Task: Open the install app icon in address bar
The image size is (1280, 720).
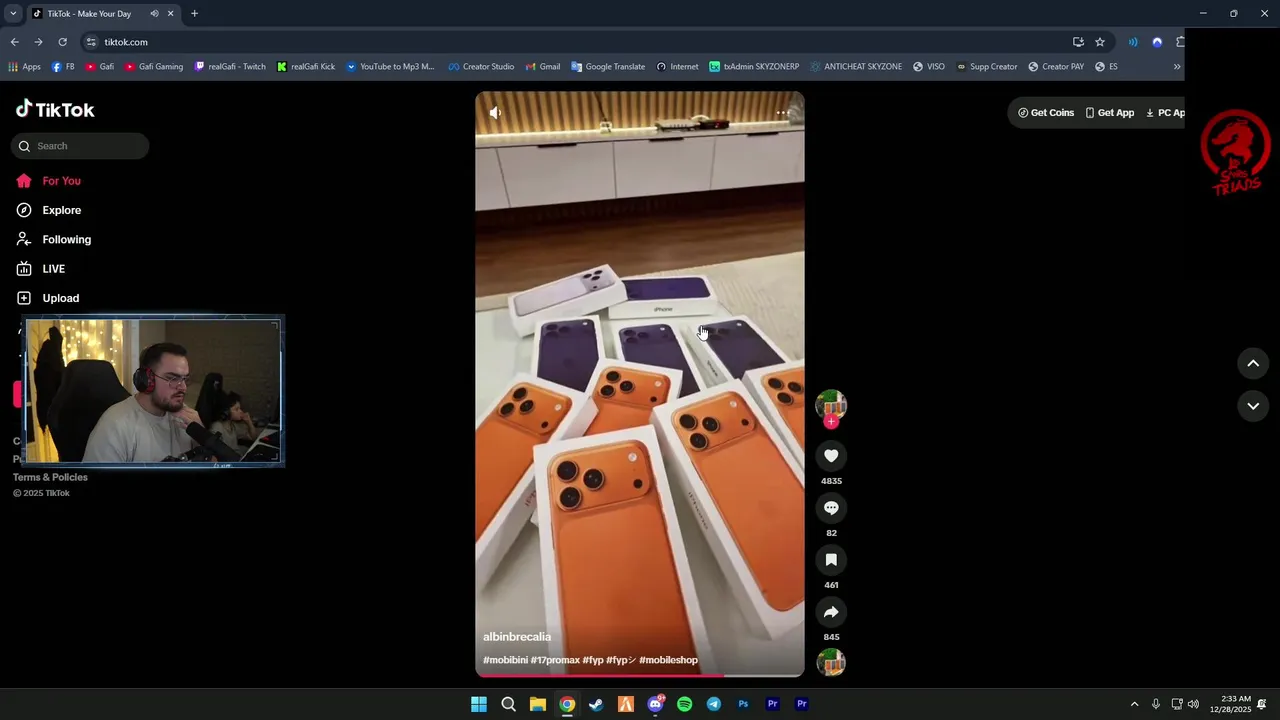Action: tap(1078, 42)
